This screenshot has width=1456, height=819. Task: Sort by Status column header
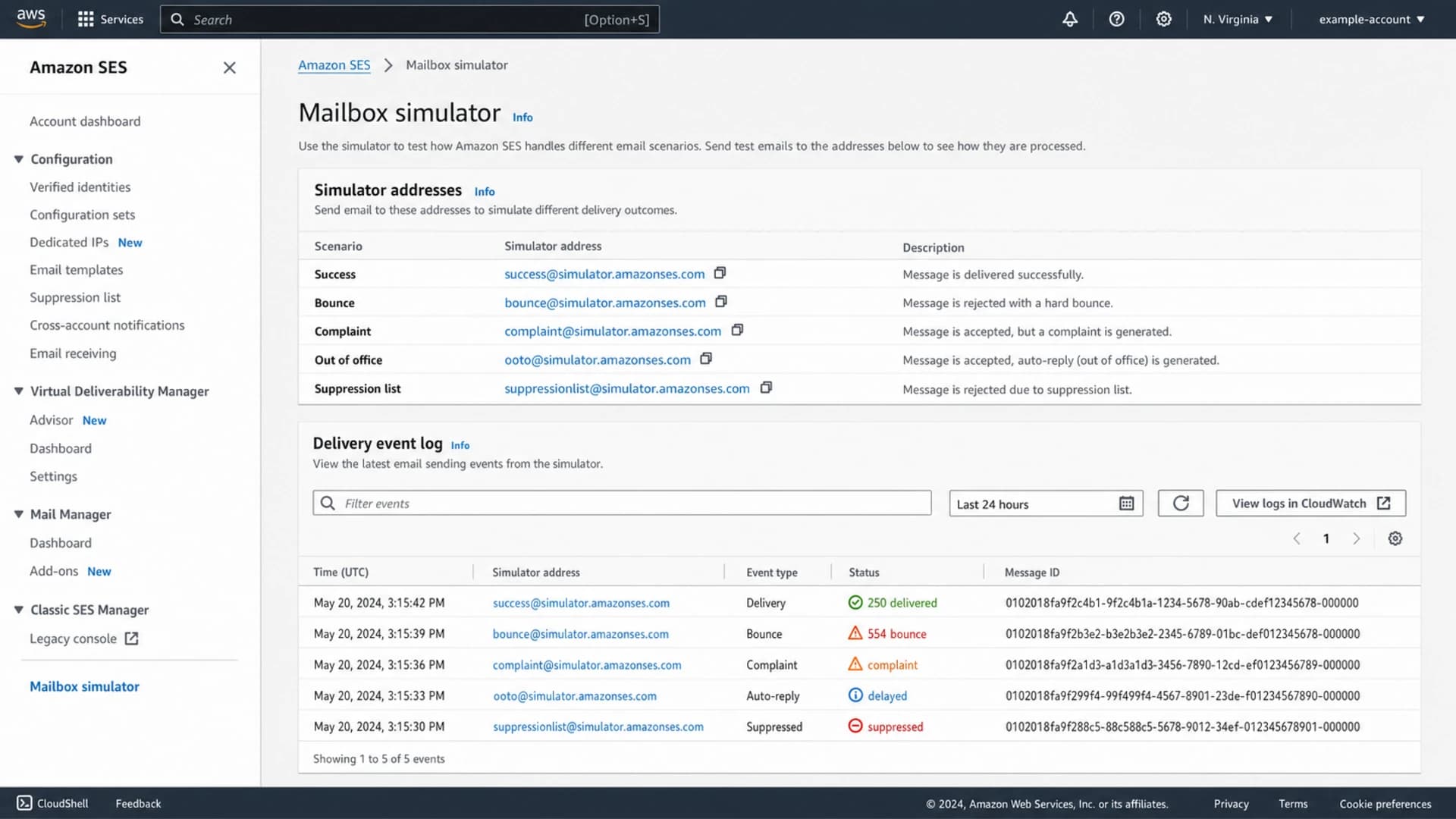click(864, 573)
